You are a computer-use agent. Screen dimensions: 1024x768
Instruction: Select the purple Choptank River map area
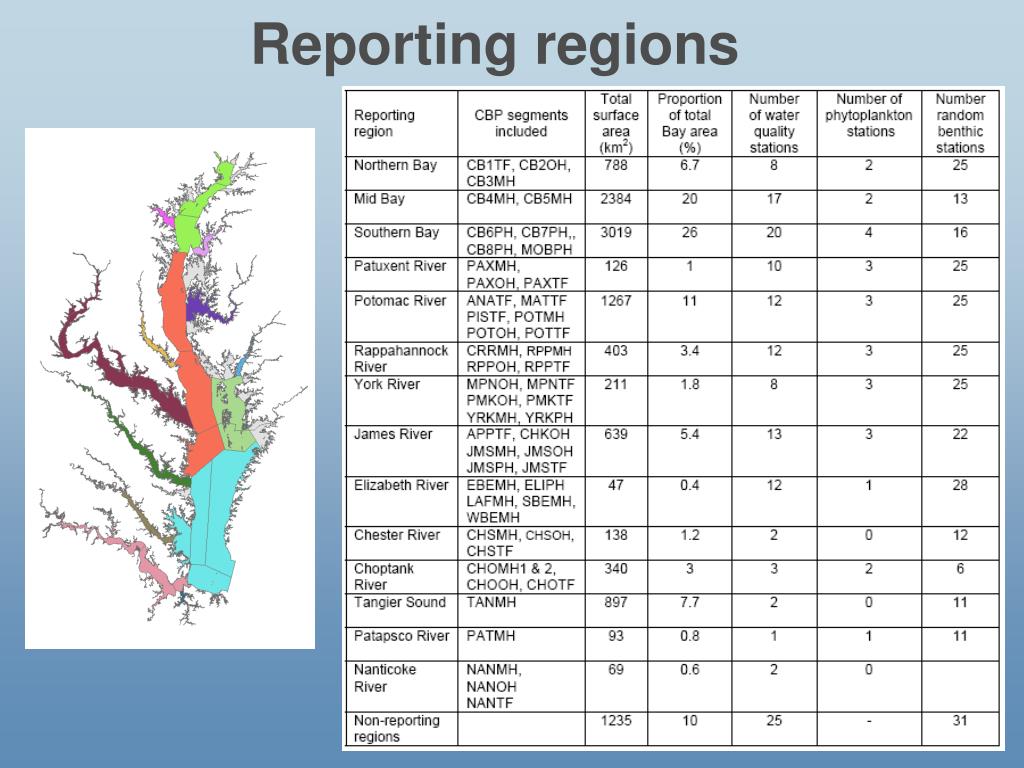(x=200, y=304)
